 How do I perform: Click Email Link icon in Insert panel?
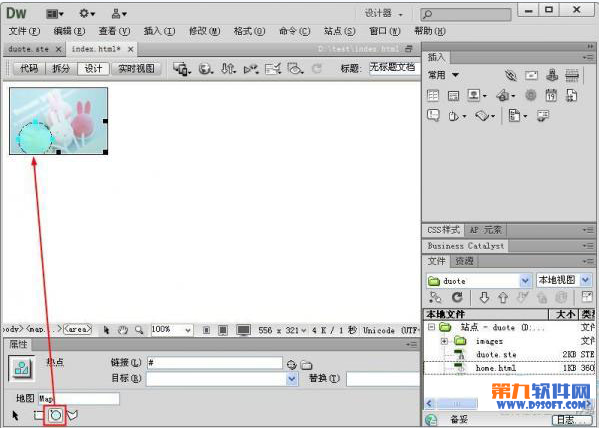[x=531, y=75]
